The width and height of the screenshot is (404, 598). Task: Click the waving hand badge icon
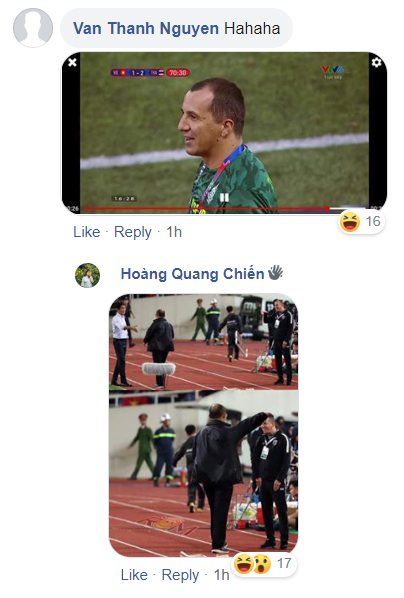[x=275, y=273]
